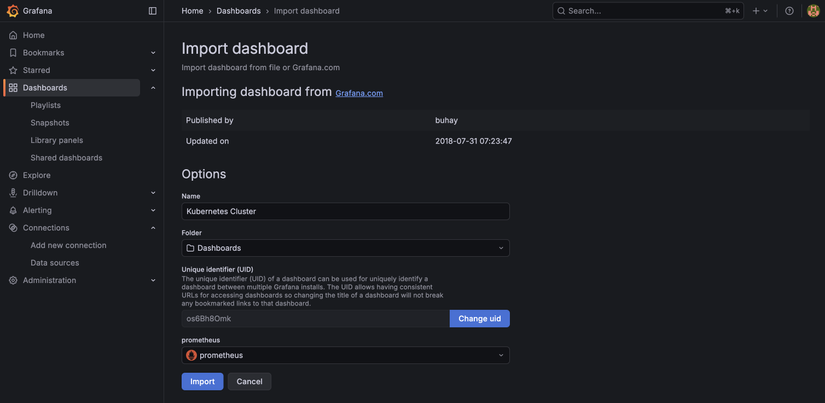This screenshot has width=825, height=403.
Task: Click the Updated on label
Action: tap(207, 141)
